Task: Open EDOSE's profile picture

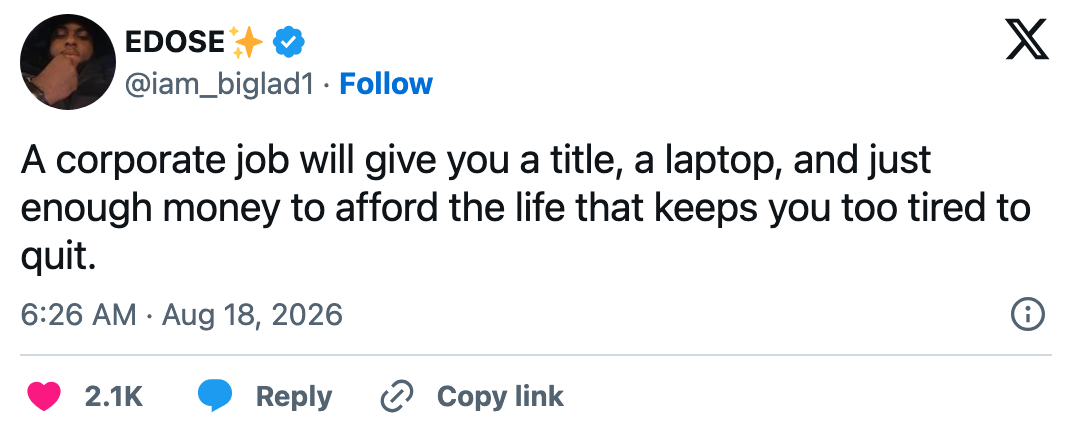Action: click(x=68, y=62)
